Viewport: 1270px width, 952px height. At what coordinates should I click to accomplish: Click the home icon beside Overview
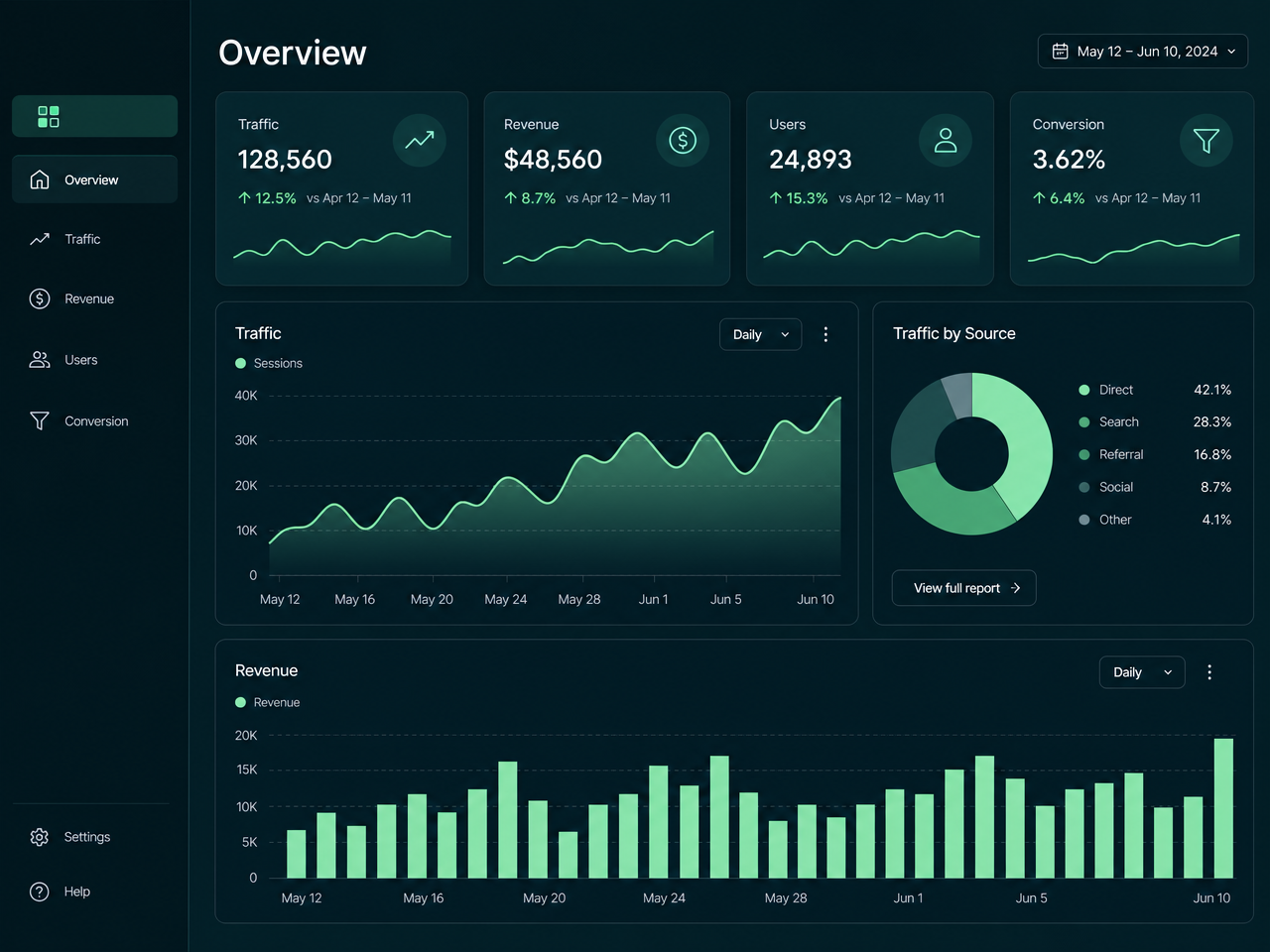tap(40, 179)
